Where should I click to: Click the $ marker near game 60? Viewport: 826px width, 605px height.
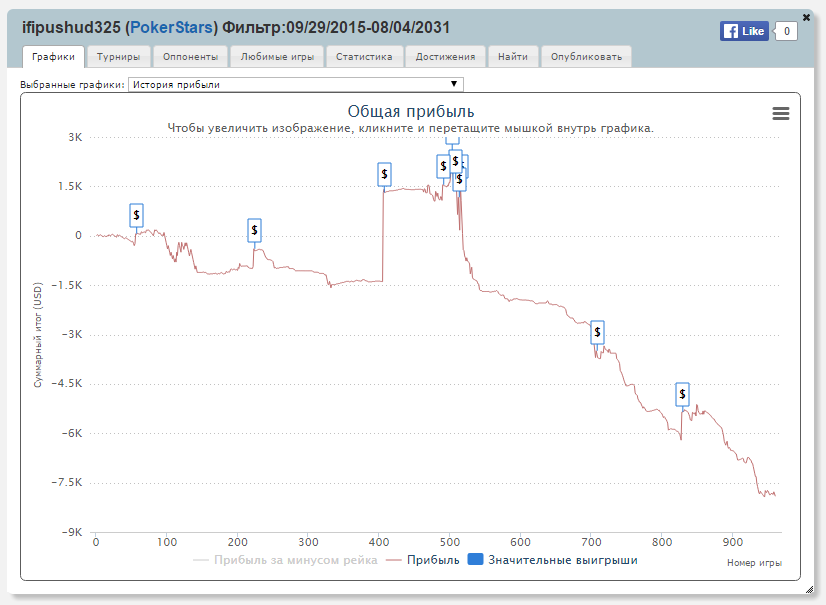(x=137, y=214)
